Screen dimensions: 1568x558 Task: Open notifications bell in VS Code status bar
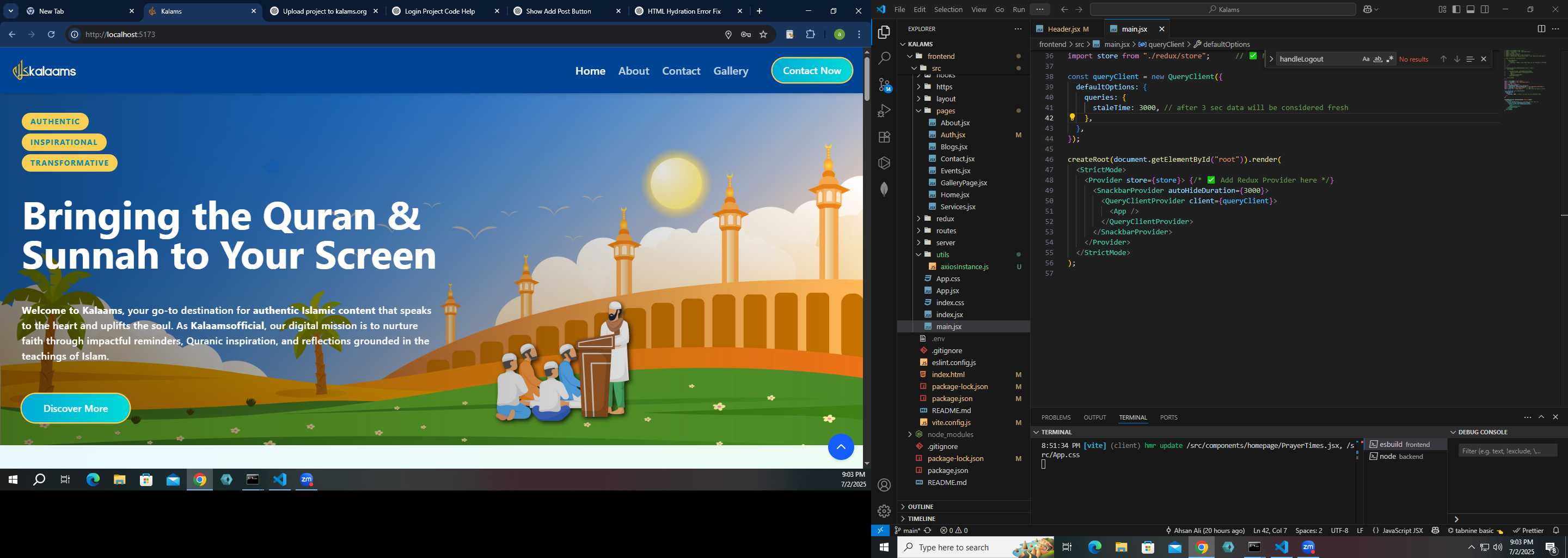1556,531
